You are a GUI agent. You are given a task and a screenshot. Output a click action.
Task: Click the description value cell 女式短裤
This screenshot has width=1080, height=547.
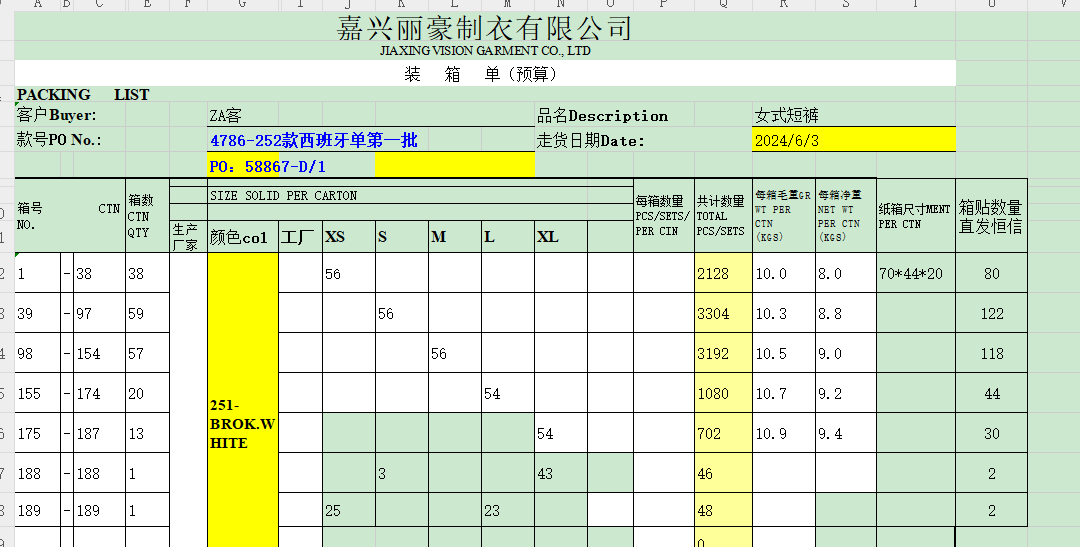point(787,116)
